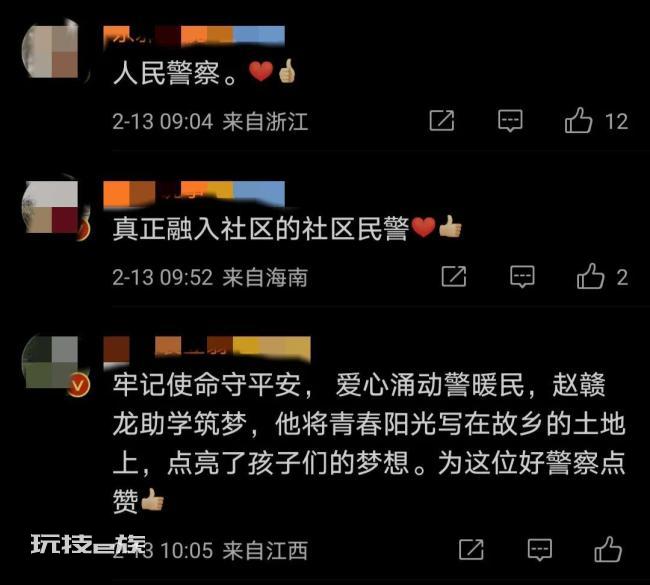Image resolution: width=650 pixels, height=585 pixels.
Task: Open third commenter's verified avatar
Action: [55, 365]
